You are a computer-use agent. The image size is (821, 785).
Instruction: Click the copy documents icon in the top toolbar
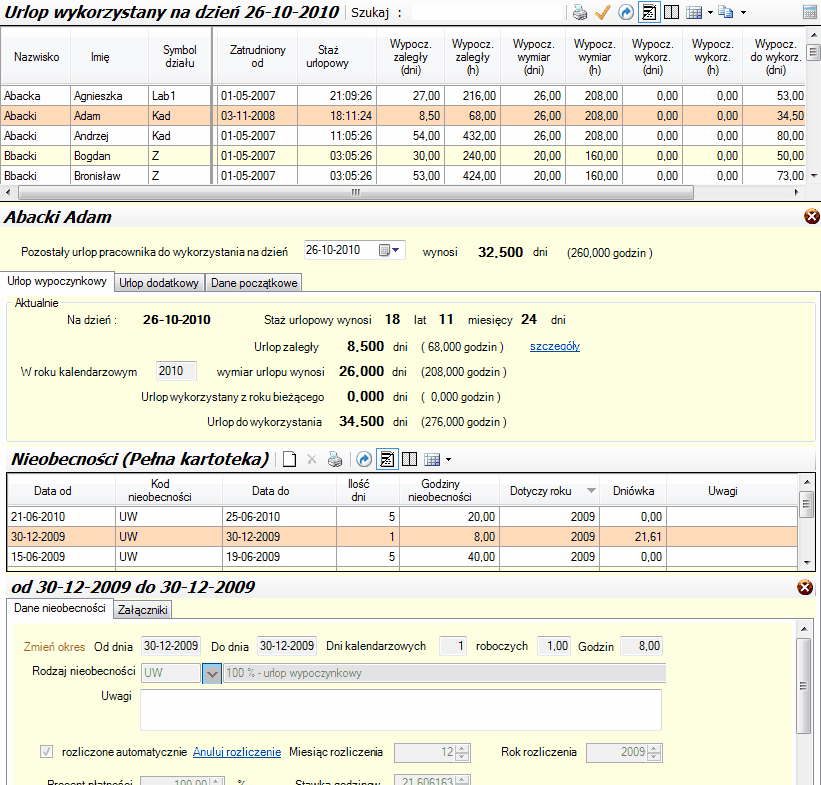726,12
